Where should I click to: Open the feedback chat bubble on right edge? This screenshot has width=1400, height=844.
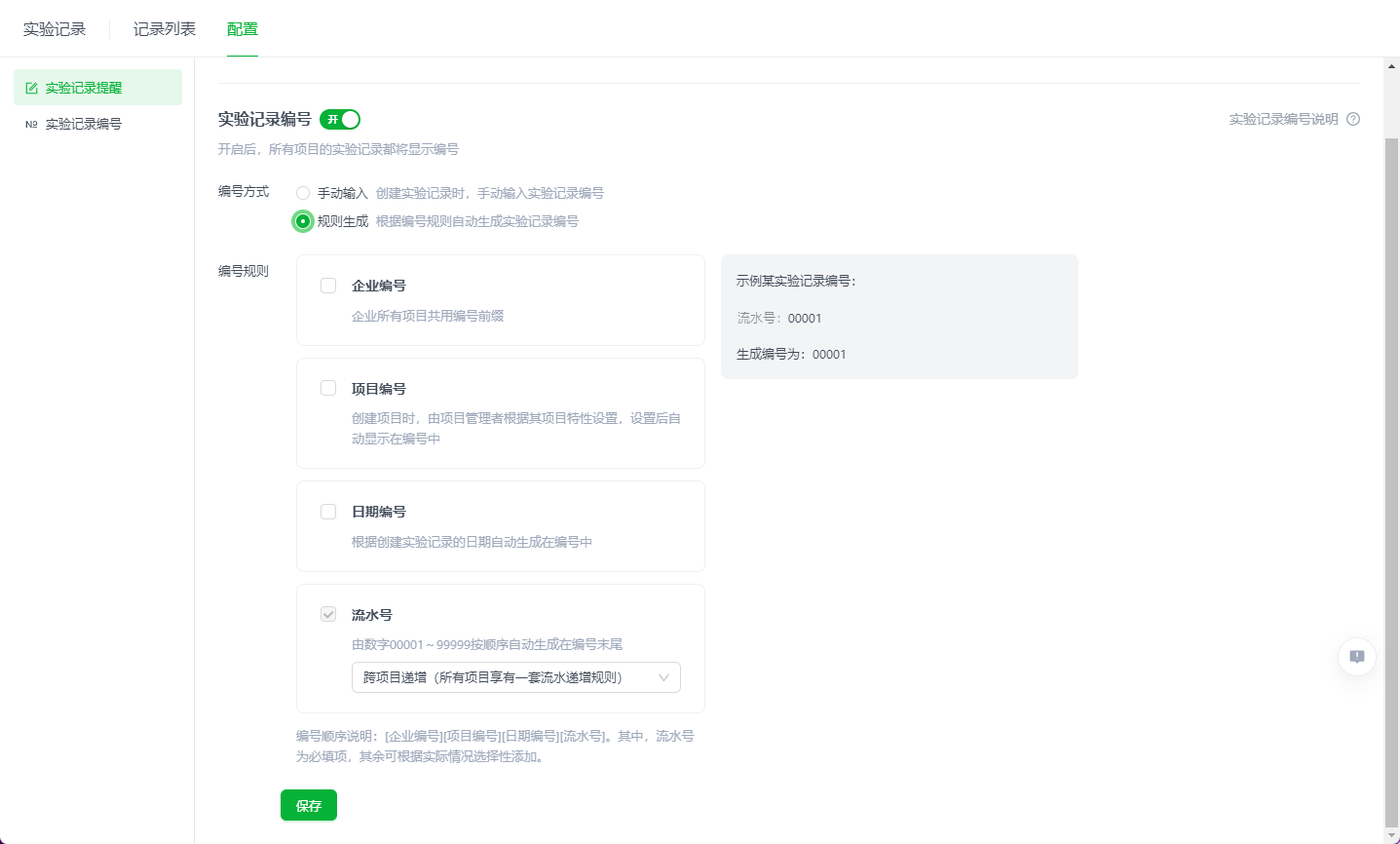coord(1355,657)
